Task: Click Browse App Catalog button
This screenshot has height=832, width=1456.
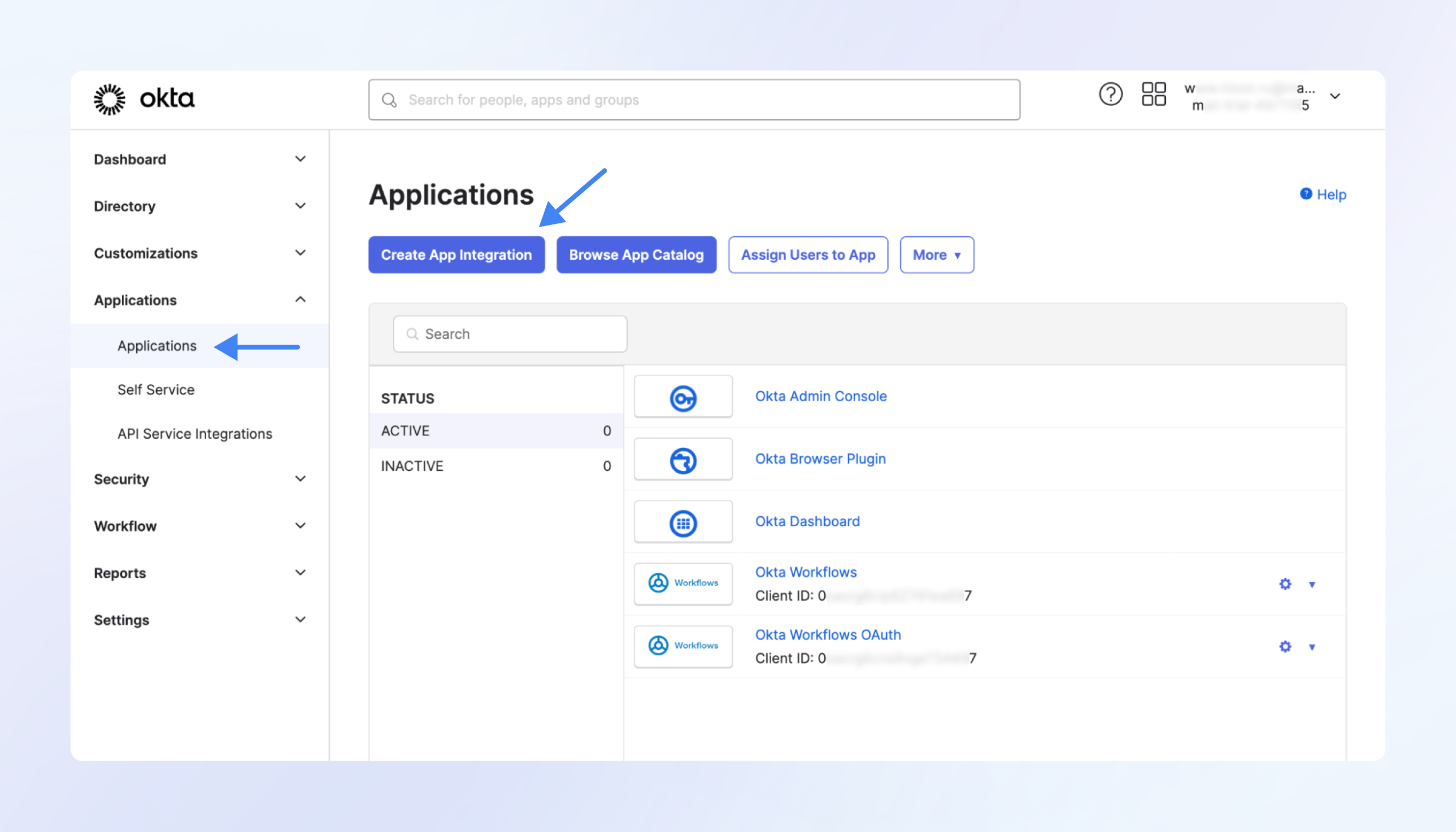Action: pos(636,255)
